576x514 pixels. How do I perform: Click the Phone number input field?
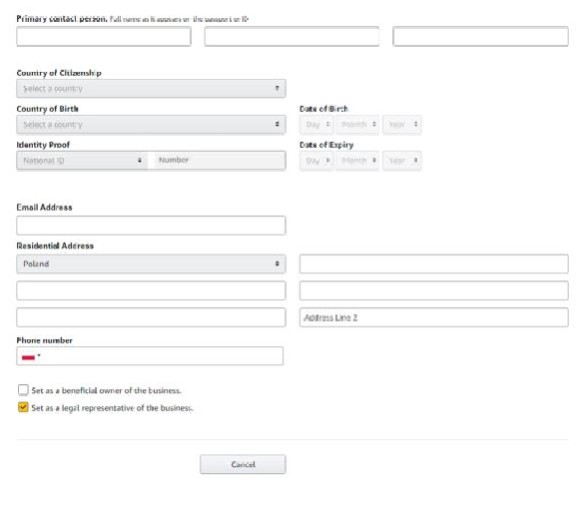coord(150,356)
